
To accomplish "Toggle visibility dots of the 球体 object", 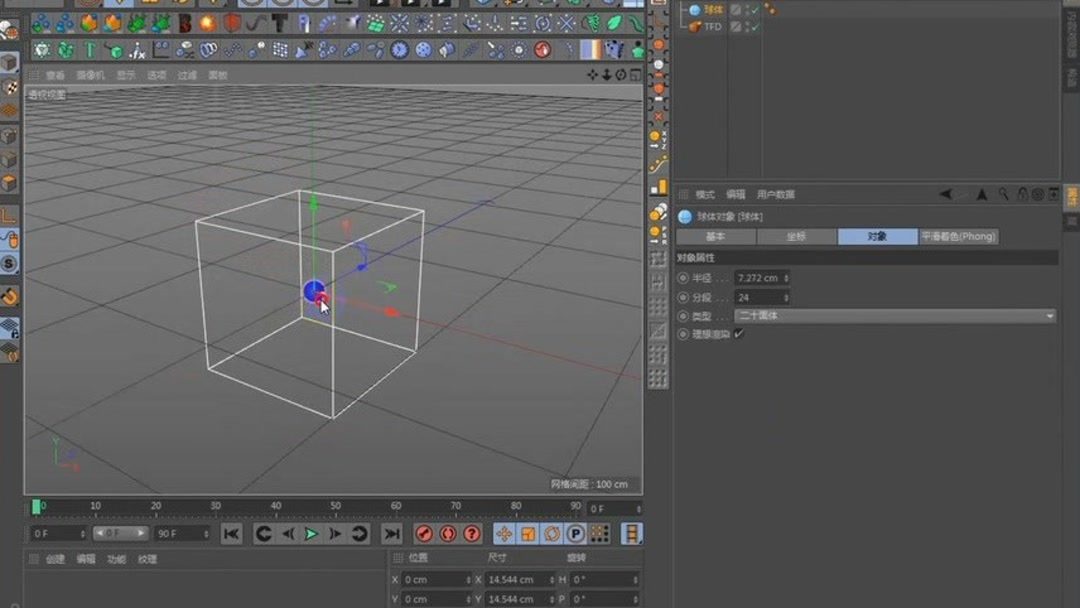I will 748,9.
